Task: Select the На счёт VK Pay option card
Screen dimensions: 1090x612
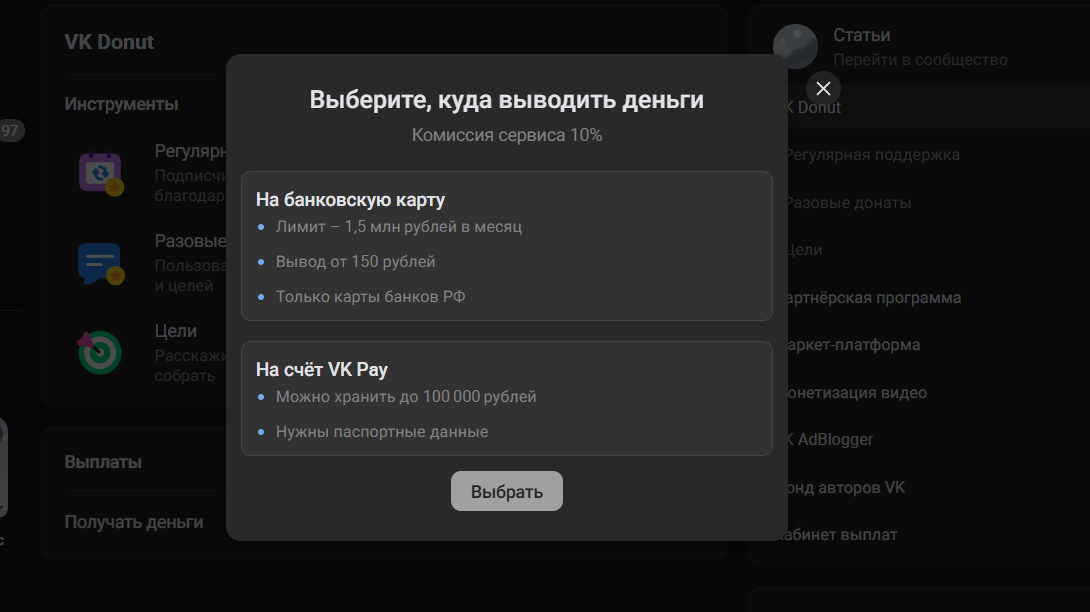Action: [506, 398]
